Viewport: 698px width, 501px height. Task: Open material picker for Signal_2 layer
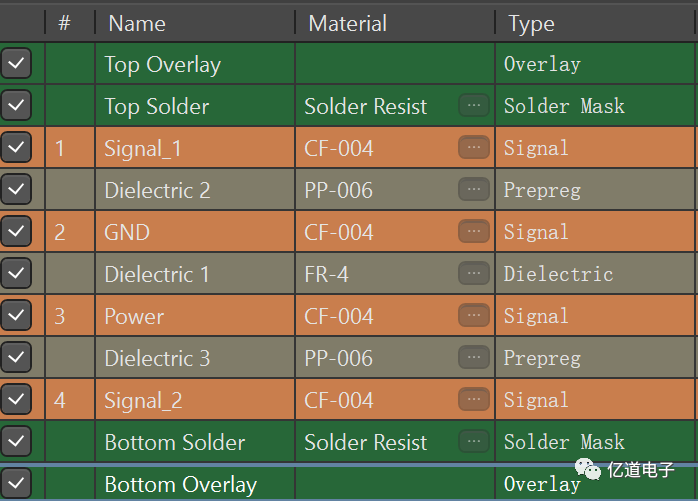click(x=474, y=399)
